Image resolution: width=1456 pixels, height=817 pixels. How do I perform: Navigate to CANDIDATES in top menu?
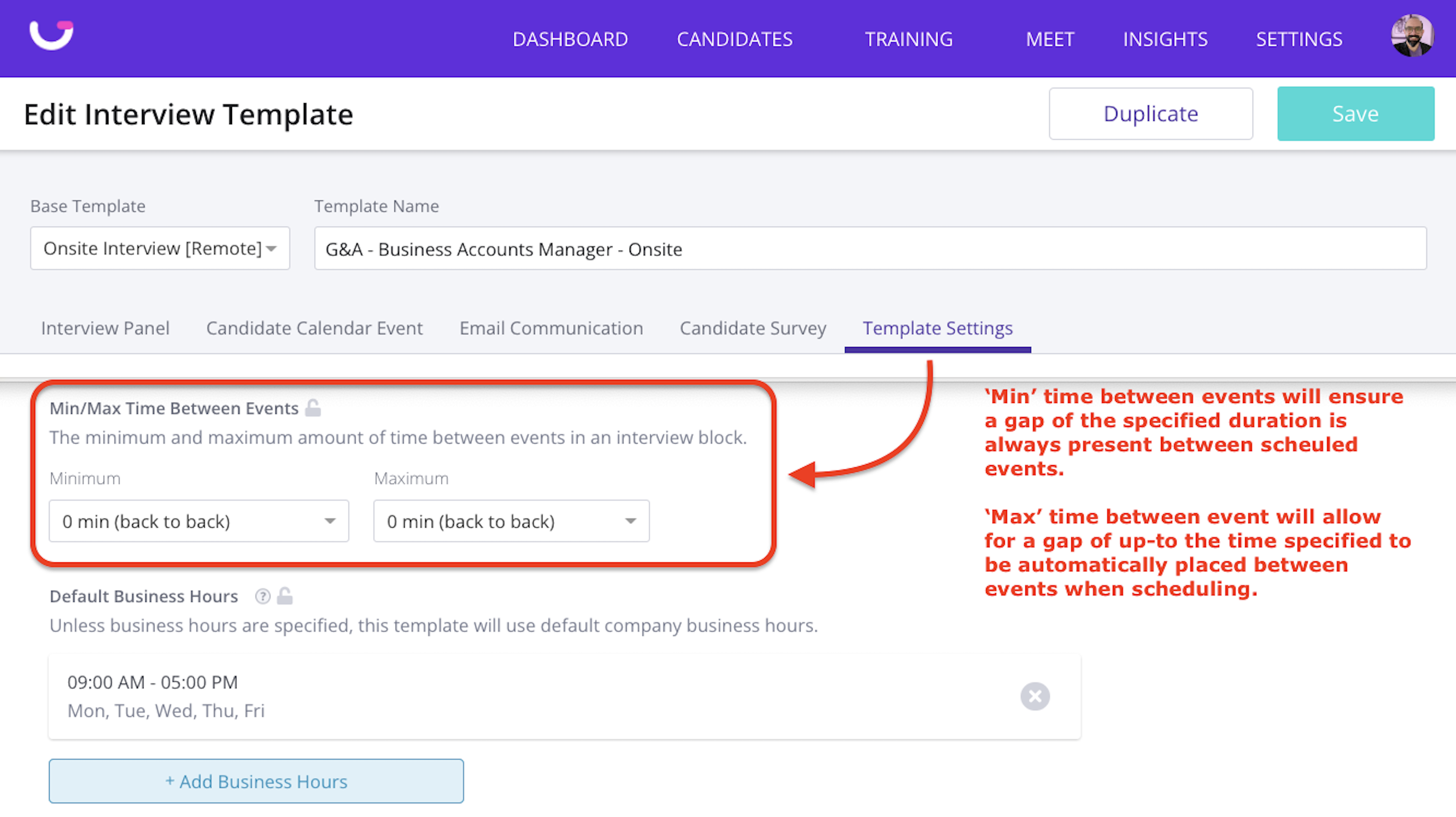[x=735, y=39]
